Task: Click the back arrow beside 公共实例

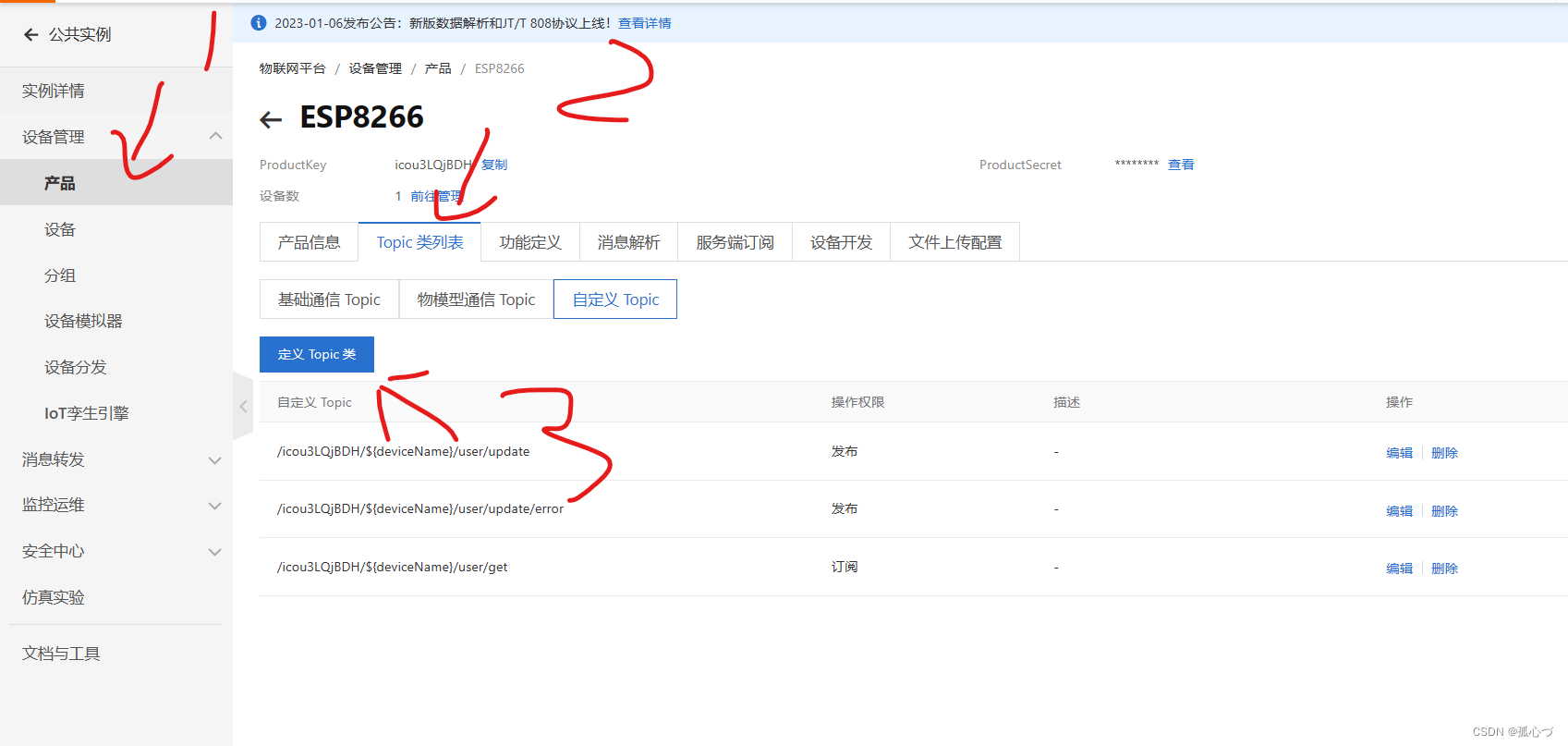Action: [31, 34]
